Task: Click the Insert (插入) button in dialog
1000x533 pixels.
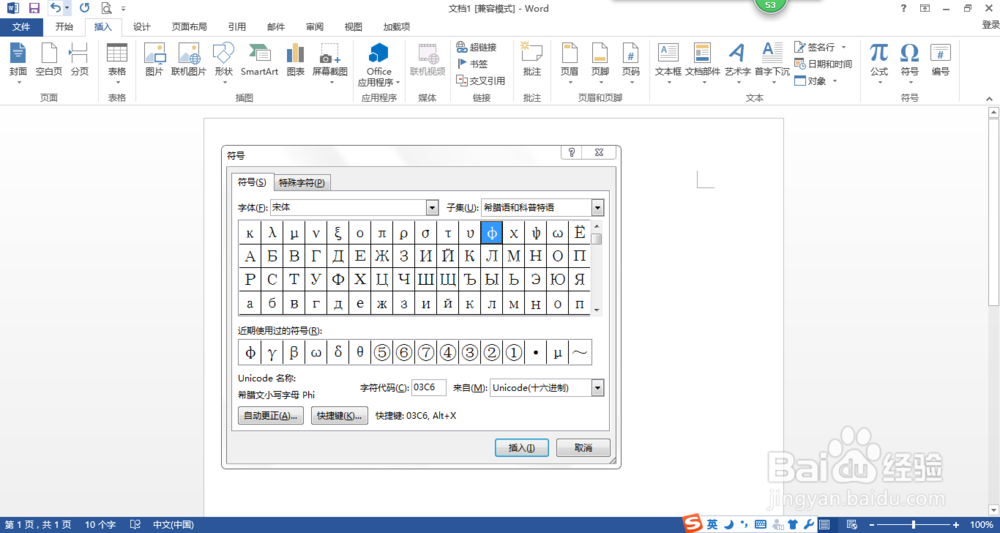Action: coord(521,448)
